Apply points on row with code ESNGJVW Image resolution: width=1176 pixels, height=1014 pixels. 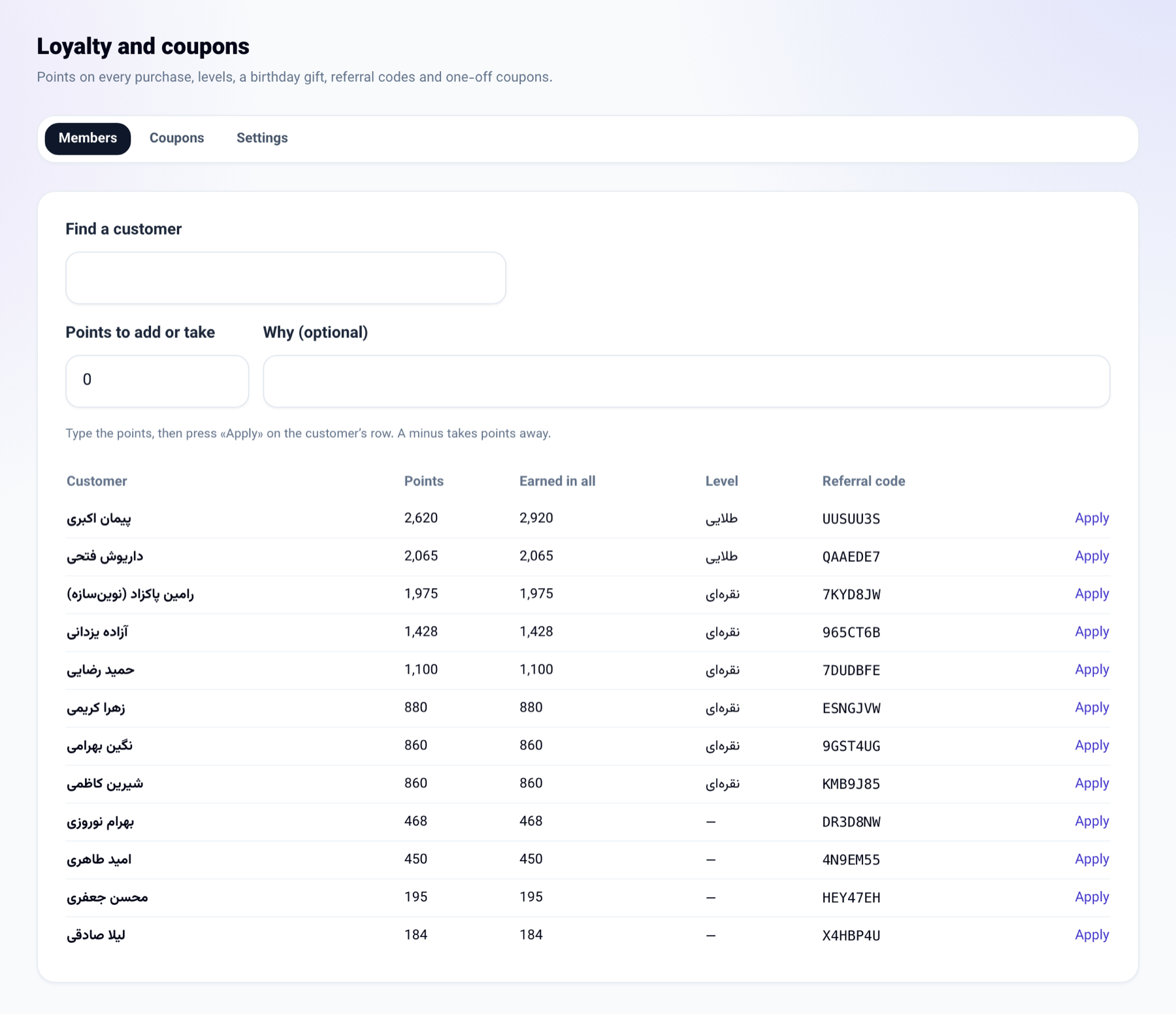(1092, 708)
